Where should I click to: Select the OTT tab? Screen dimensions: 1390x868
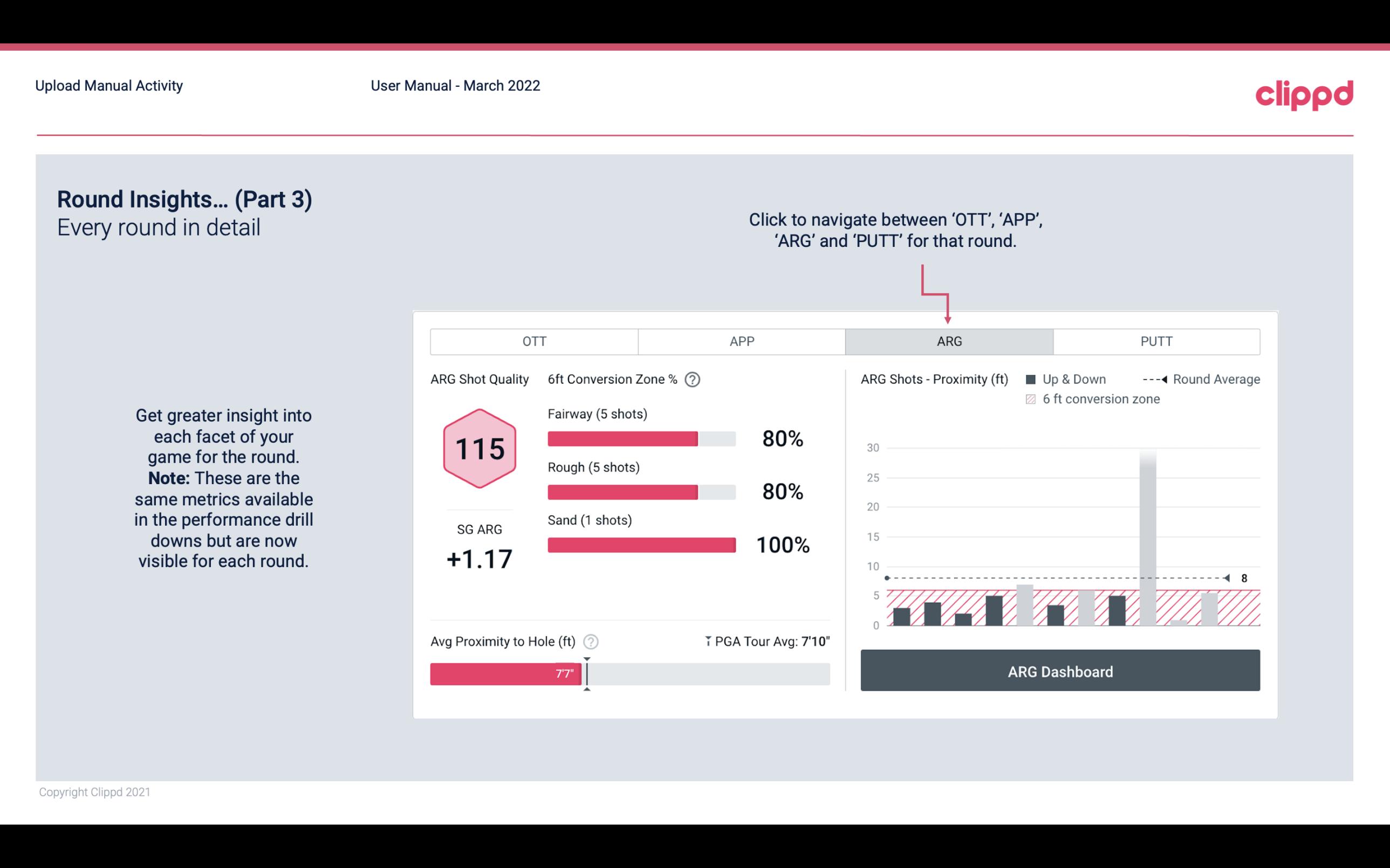[x=534, y=341]
